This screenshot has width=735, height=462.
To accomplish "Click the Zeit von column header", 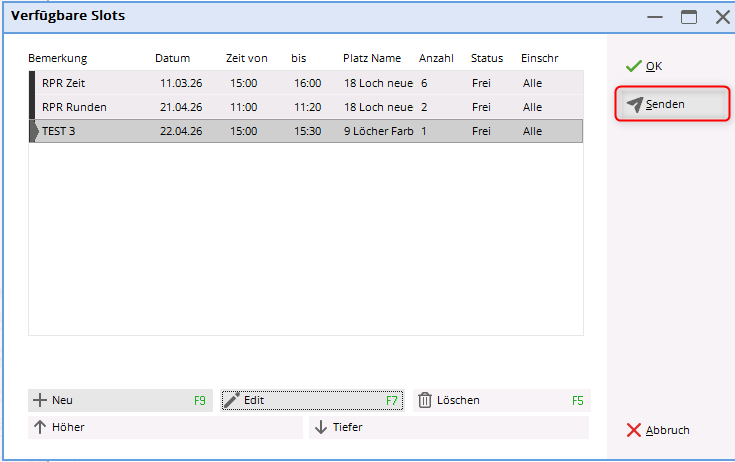I will (x=247, y=58).
